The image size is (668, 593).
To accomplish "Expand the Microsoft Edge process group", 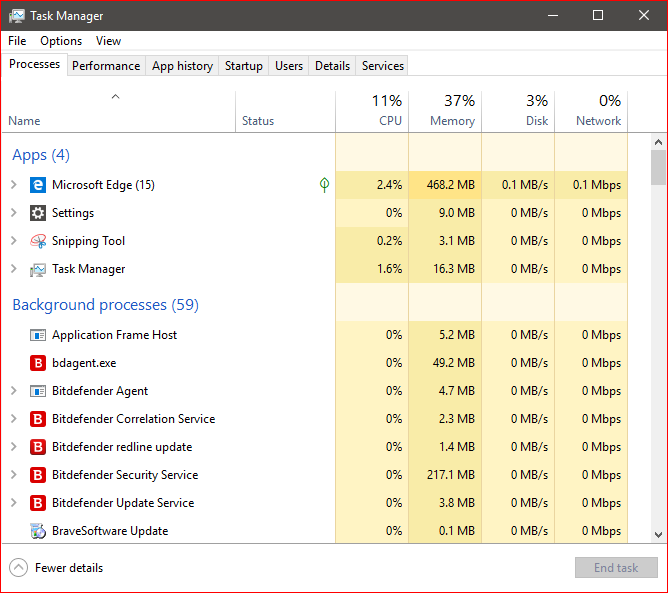I will pos(14,185).
